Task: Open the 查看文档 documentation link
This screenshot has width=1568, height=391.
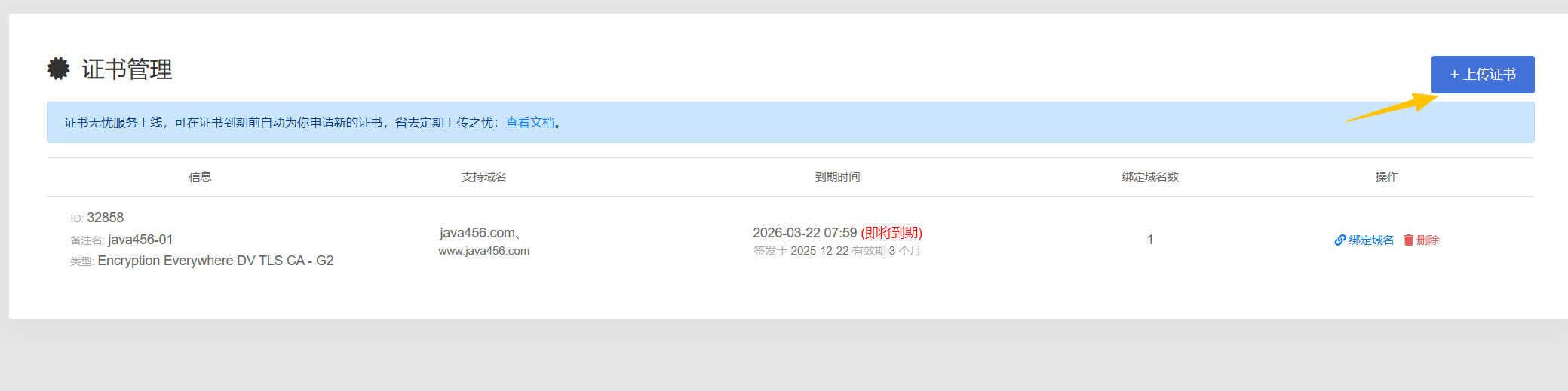Action: [x=529, y=123]
